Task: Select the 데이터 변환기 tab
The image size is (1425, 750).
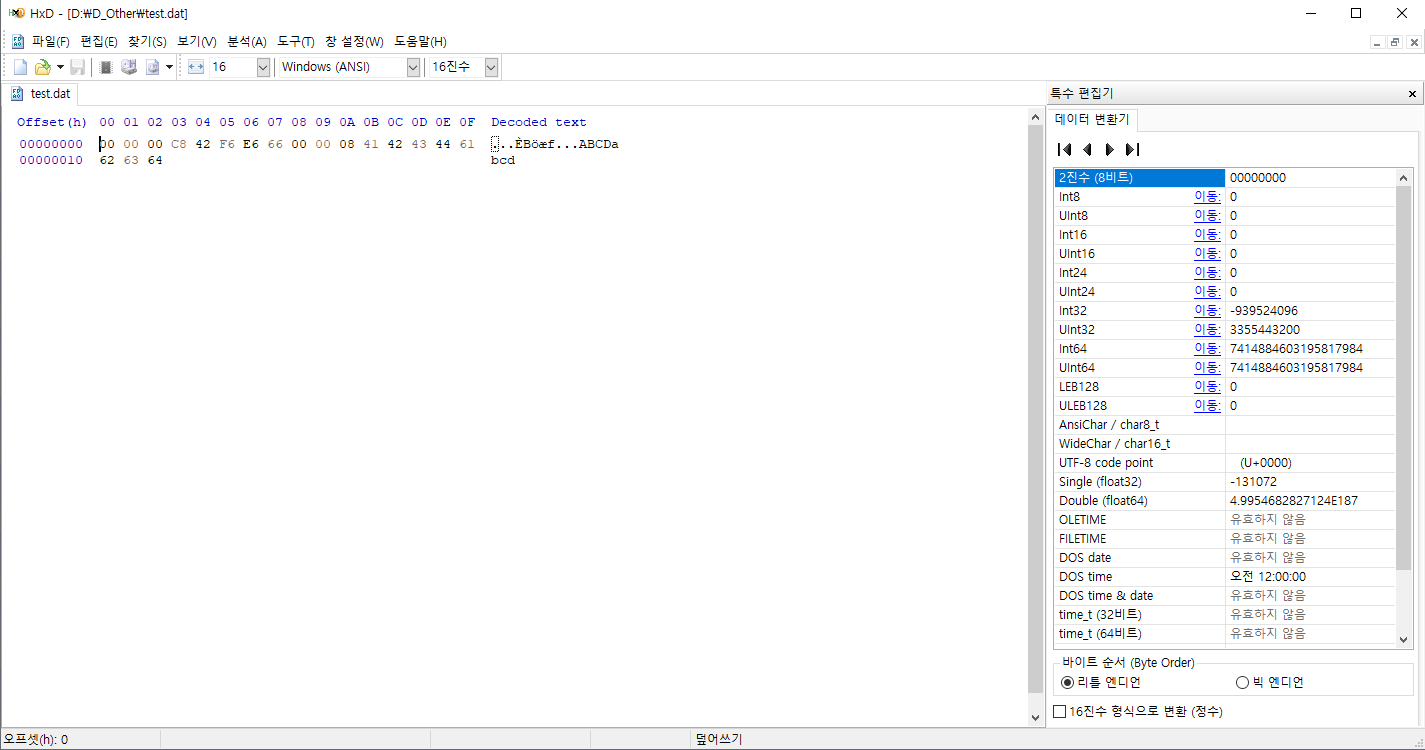Action: click(x=1092, y=119)
